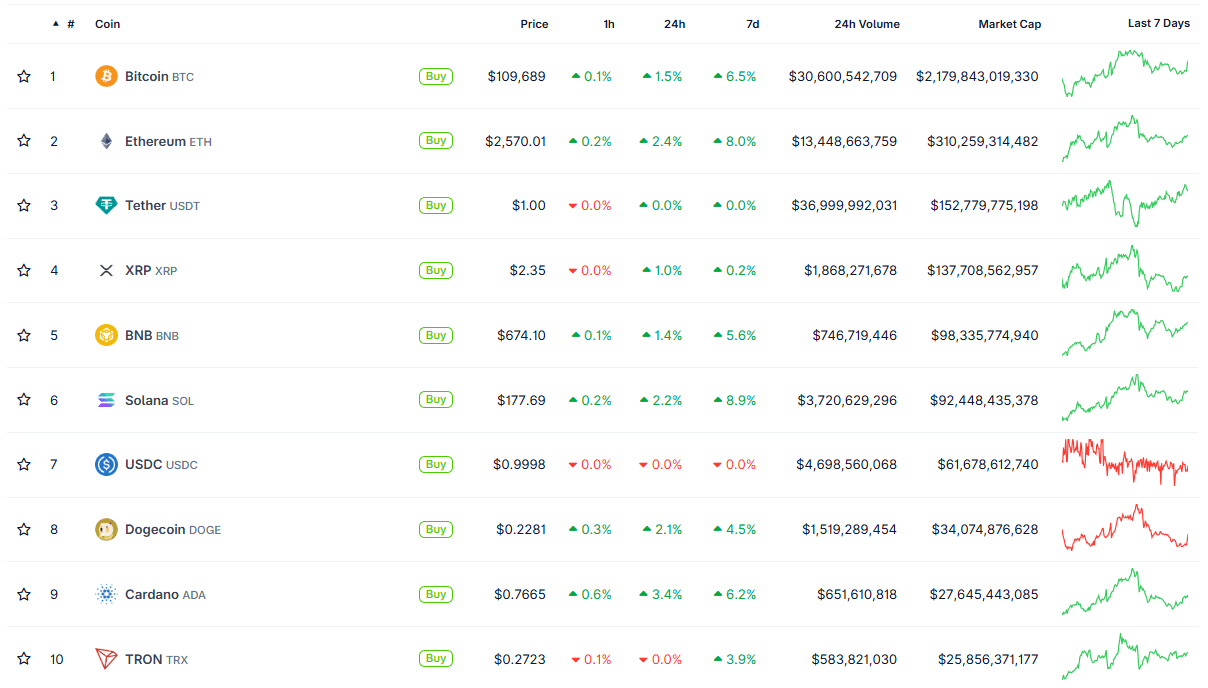Sort table by Price column header
The image size is (1208, 688).
(x=534, y=24)
